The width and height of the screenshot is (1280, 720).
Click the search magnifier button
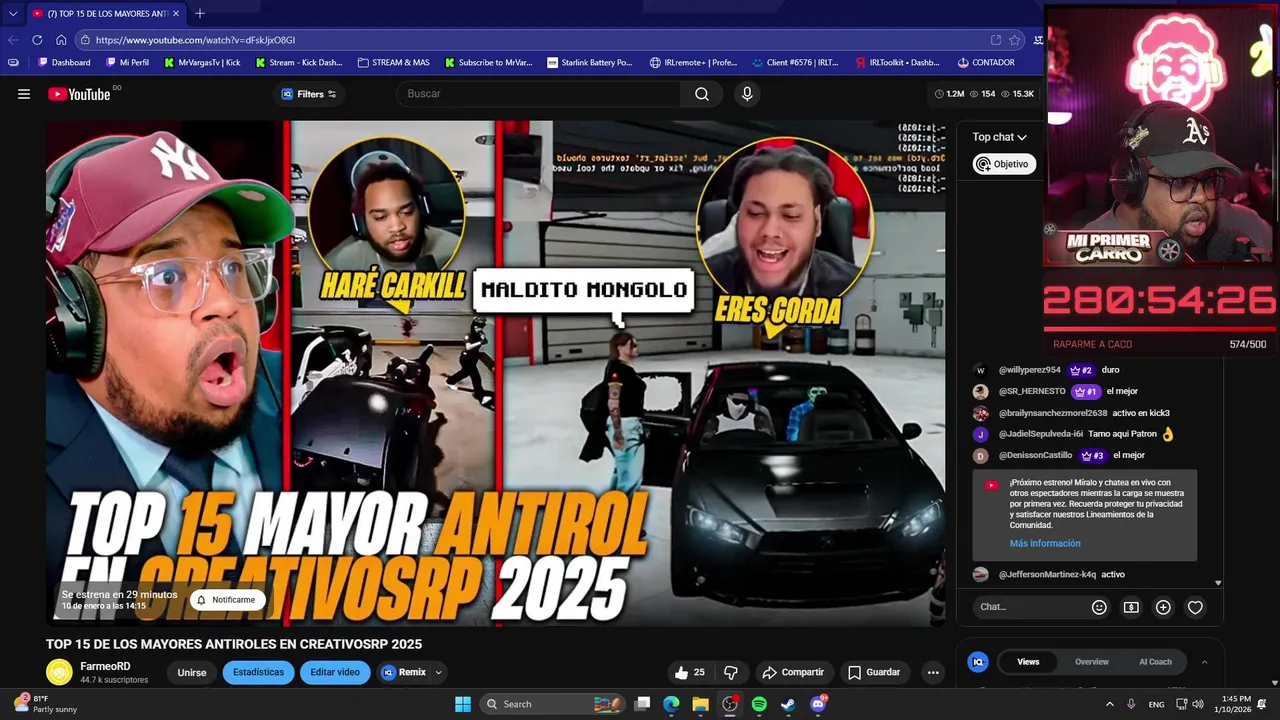pyautogui.click(x=702, y=94)
